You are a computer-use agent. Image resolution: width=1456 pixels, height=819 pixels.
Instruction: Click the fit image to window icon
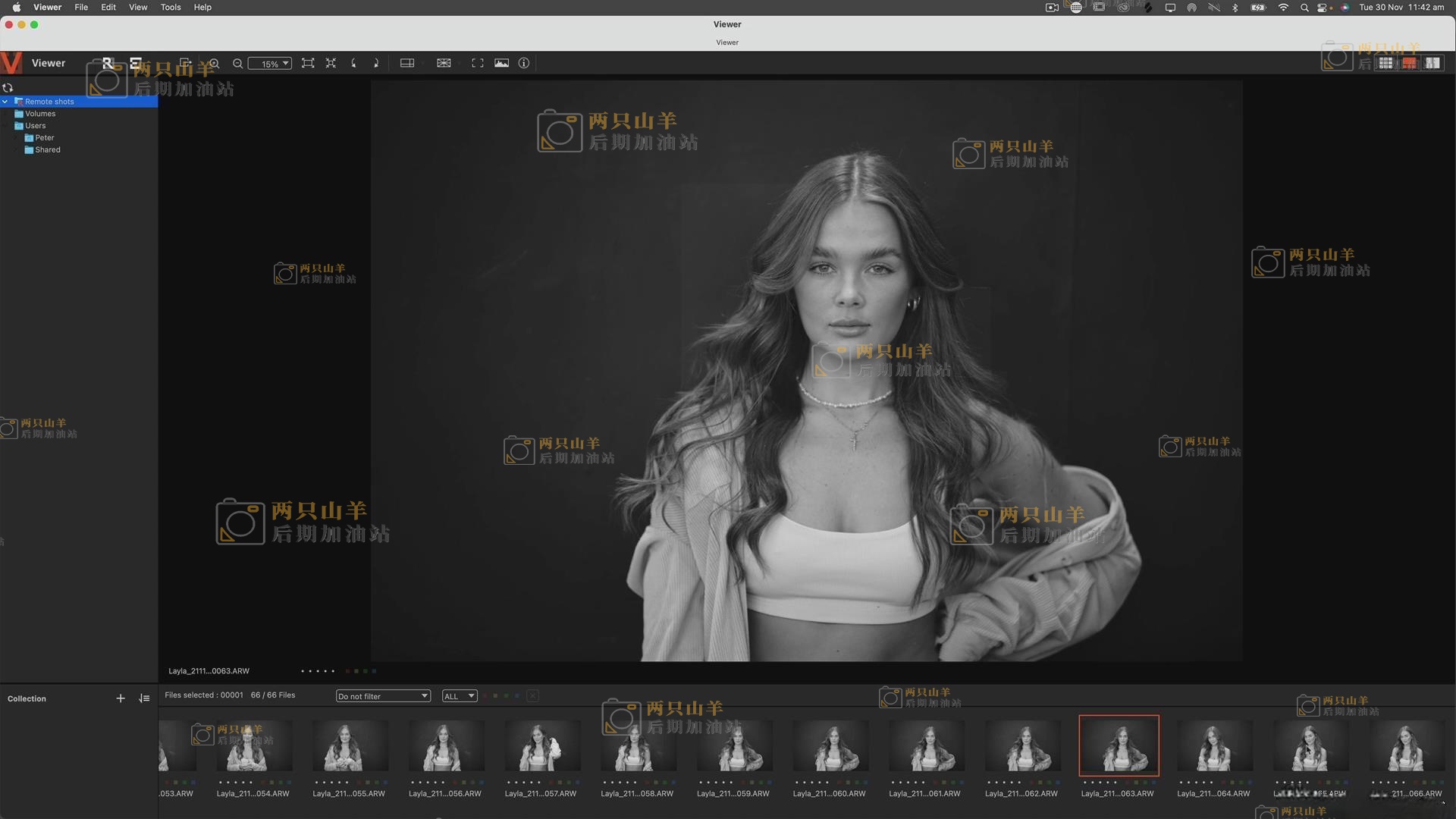pos(308,64)
